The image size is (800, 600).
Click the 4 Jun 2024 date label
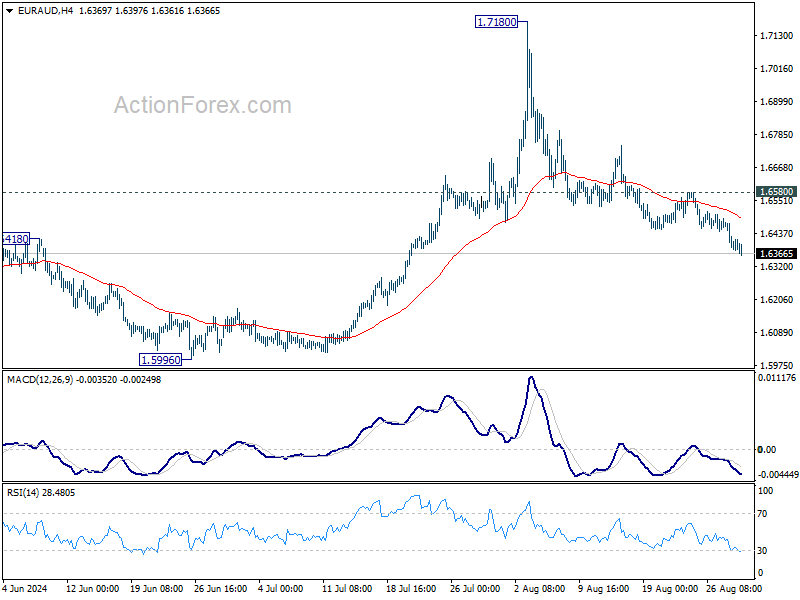[25, 589]
